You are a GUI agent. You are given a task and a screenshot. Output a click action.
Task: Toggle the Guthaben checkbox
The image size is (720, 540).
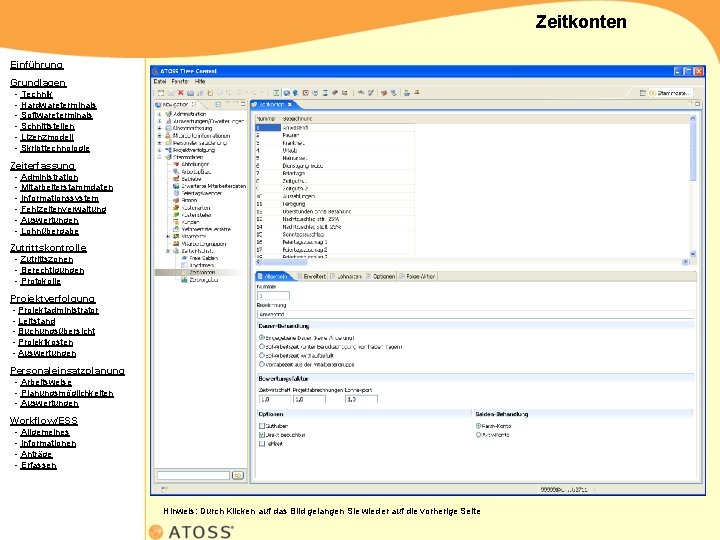coord(262,426)
